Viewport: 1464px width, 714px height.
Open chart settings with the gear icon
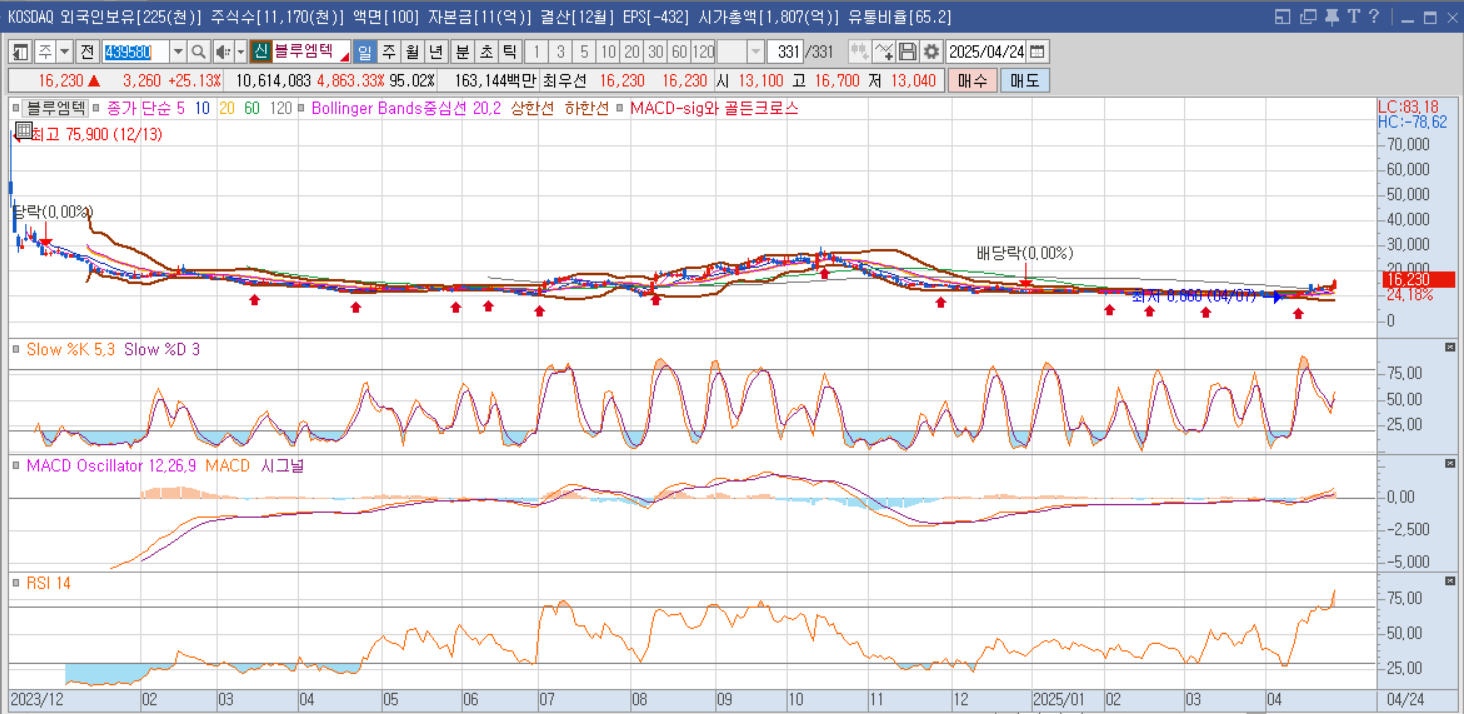coord(932,52)
